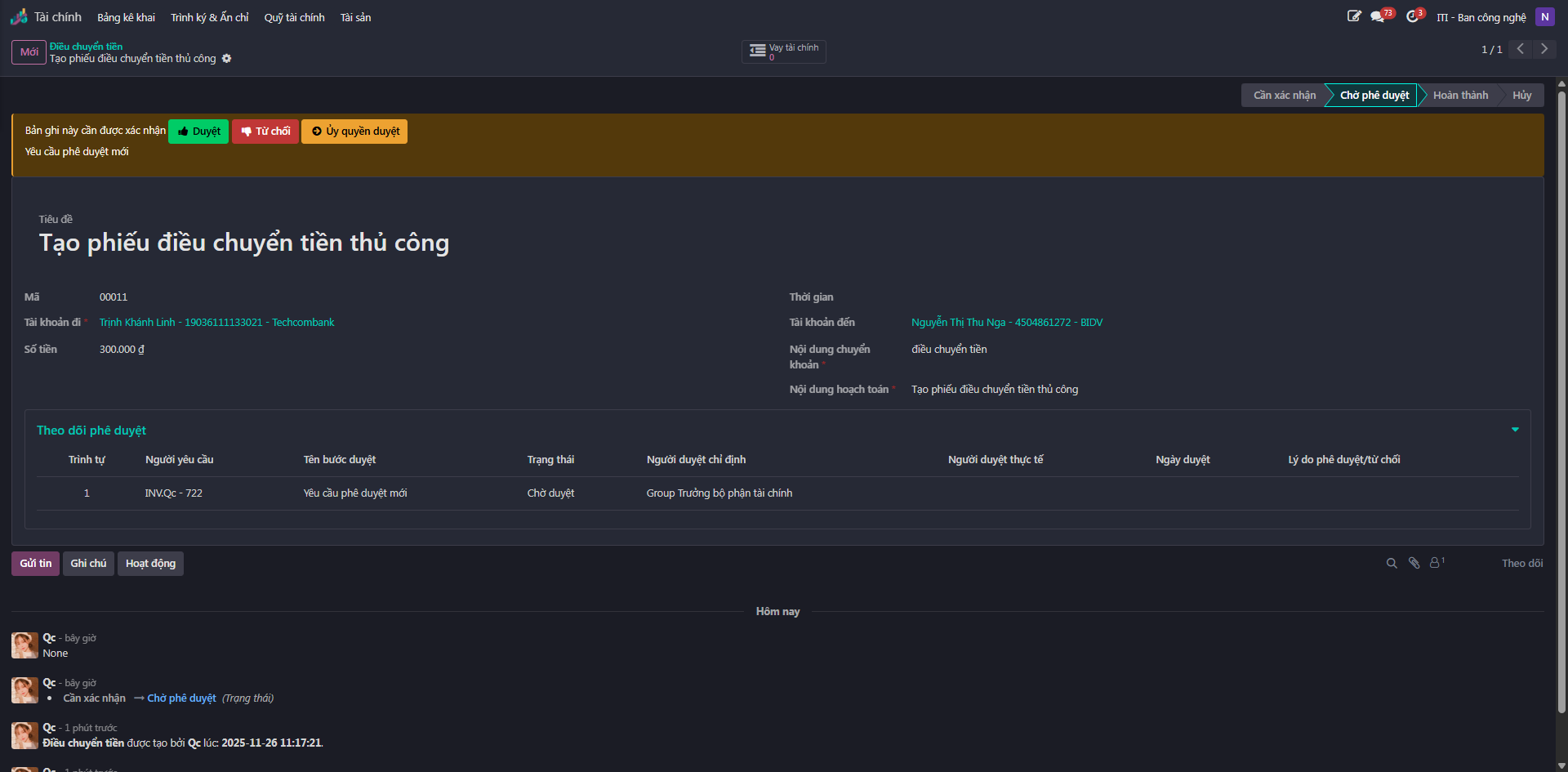Collapse the Theo dõi phê duyệt section
This screenshot has height=772, width=1568.
click(x=1515, y=430)
